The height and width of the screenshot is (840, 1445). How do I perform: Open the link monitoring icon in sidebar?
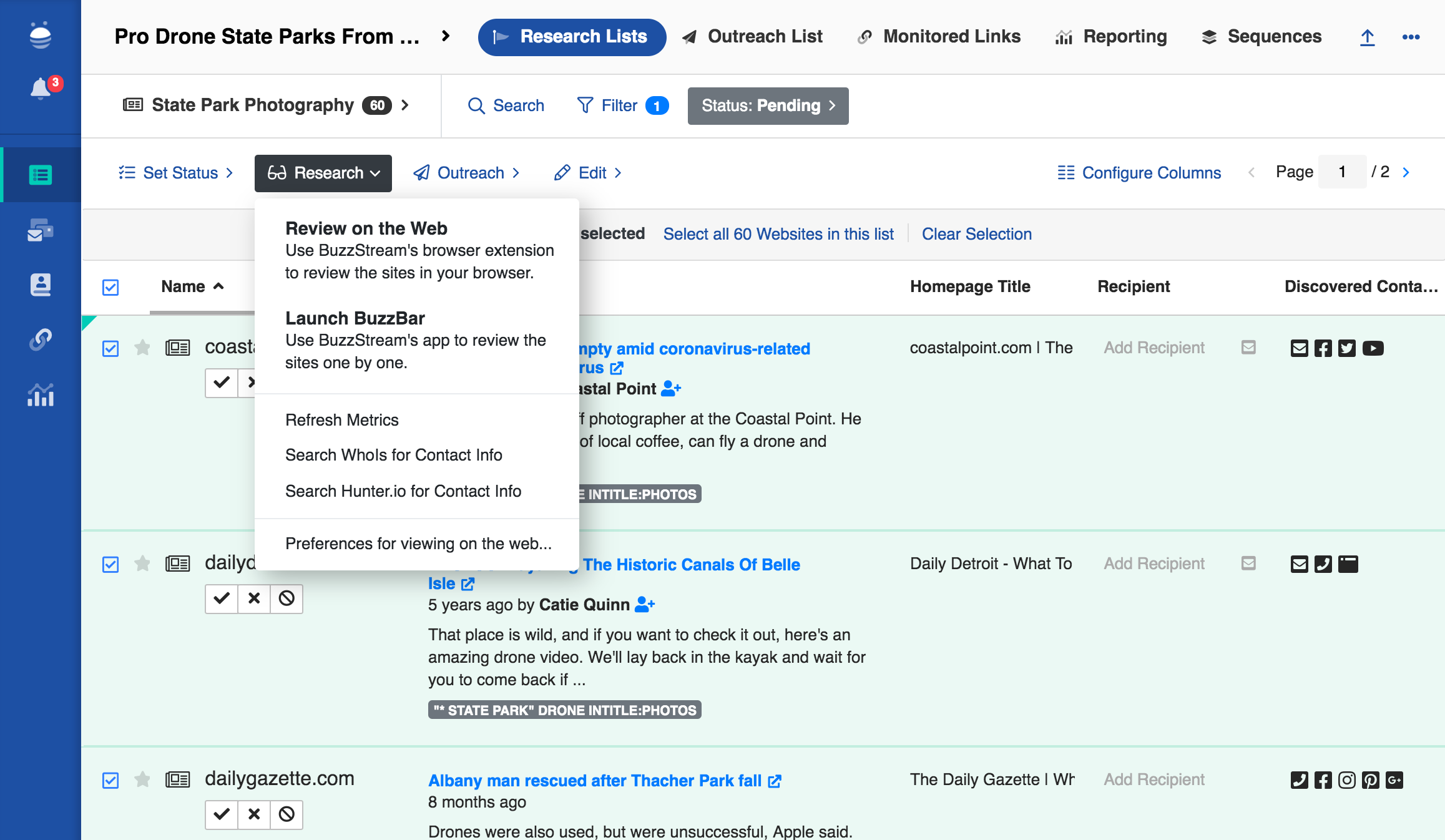pos(41,339)
